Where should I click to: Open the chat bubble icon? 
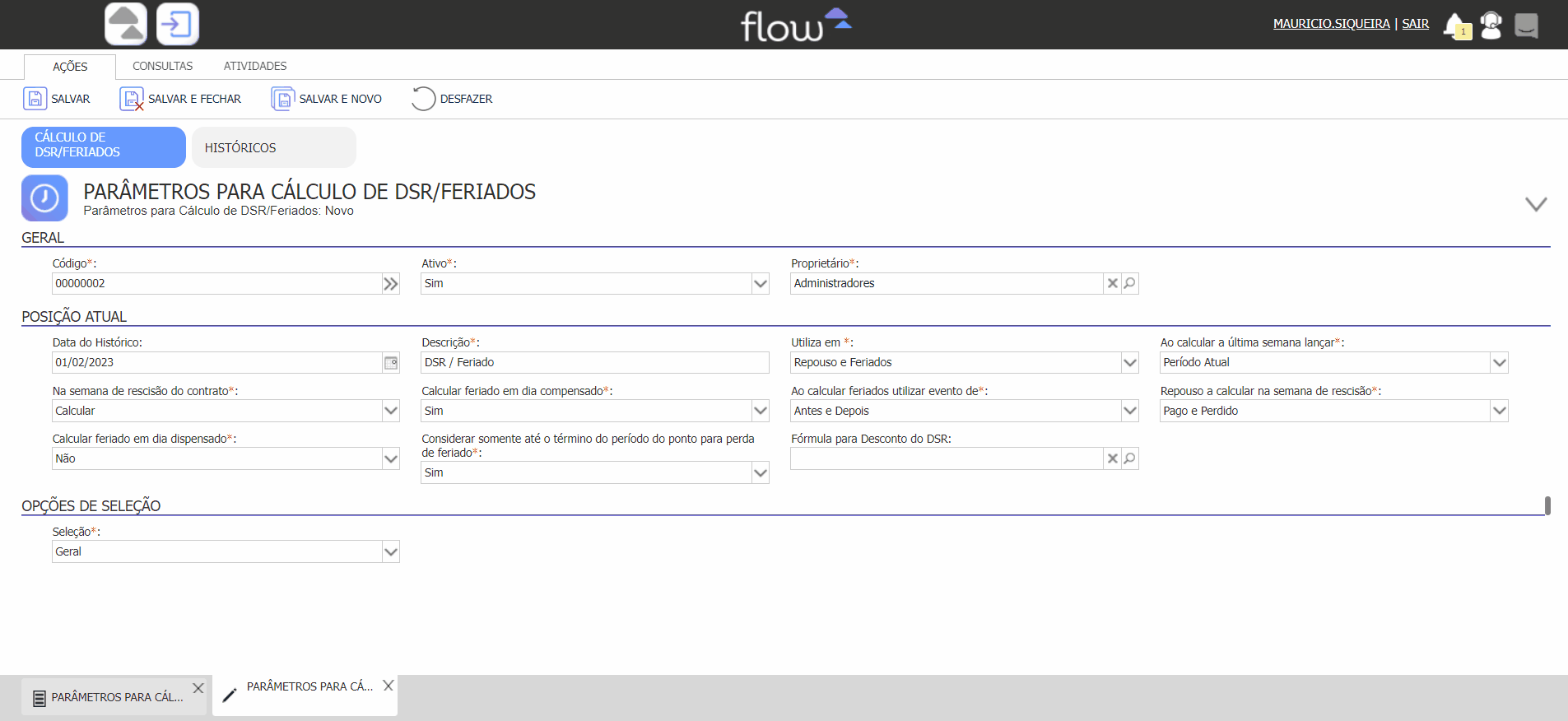(1526, 26)
